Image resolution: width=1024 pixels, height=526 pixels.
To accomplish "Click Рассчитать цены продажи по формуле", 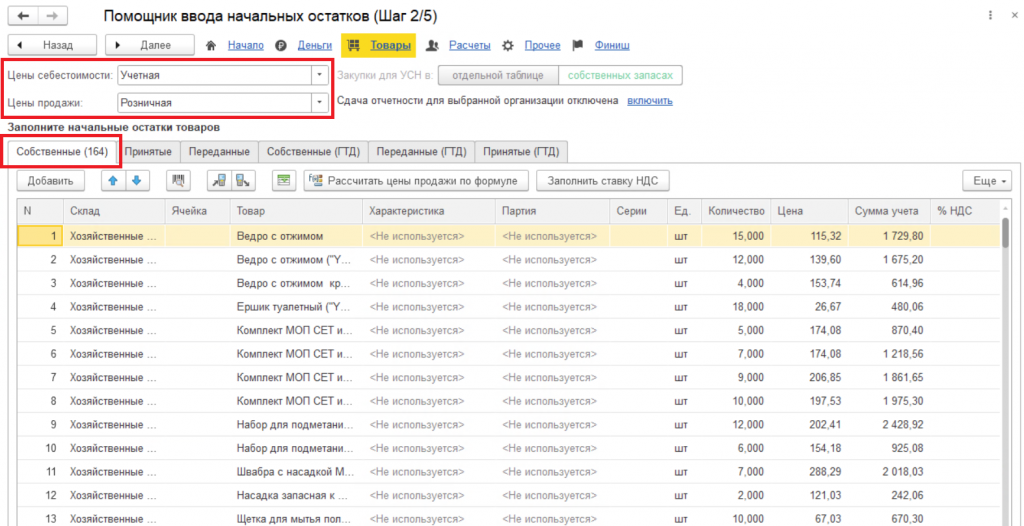I will tap(416, 180).
